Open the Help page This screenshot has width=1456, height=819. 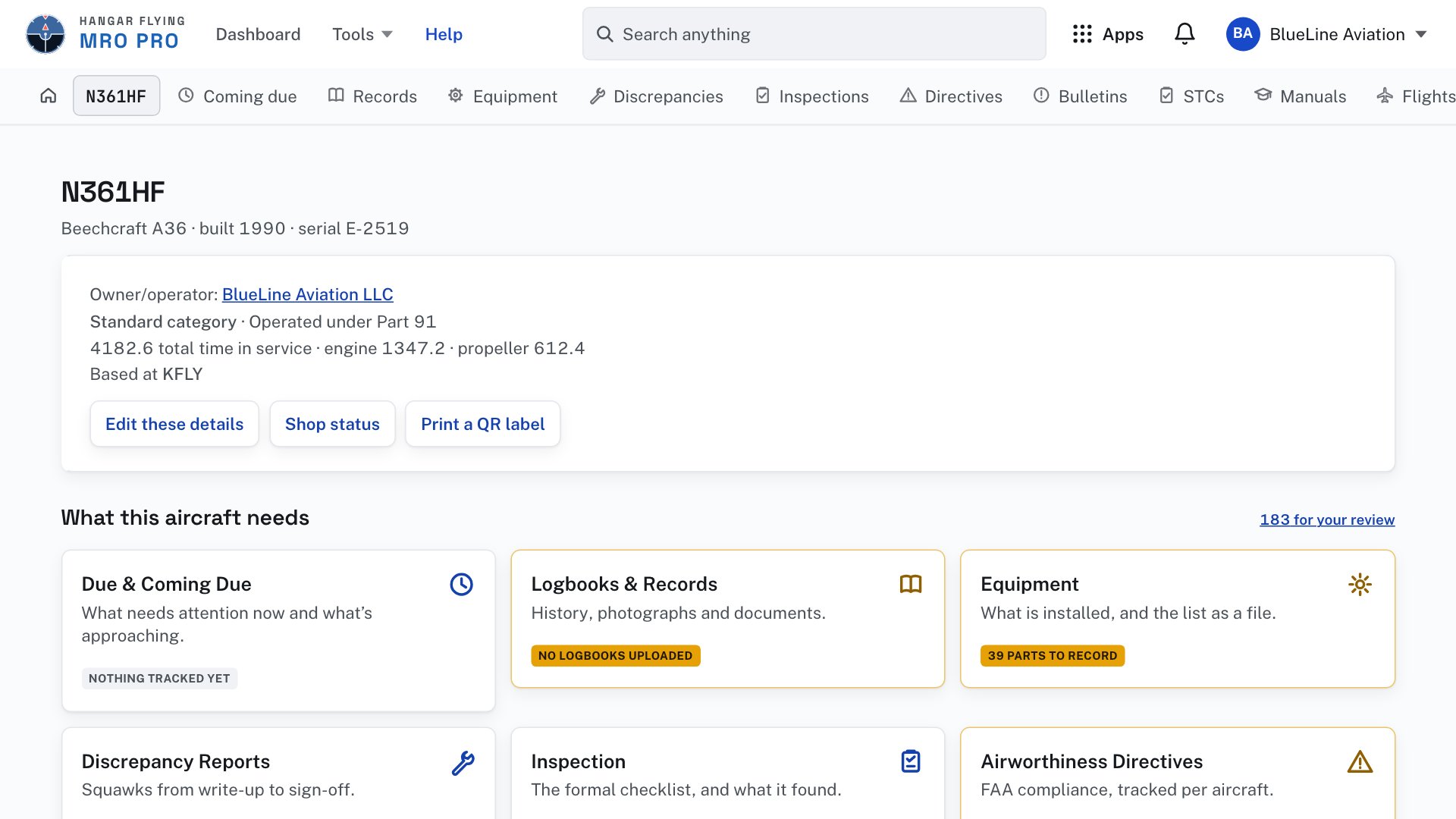444,34
